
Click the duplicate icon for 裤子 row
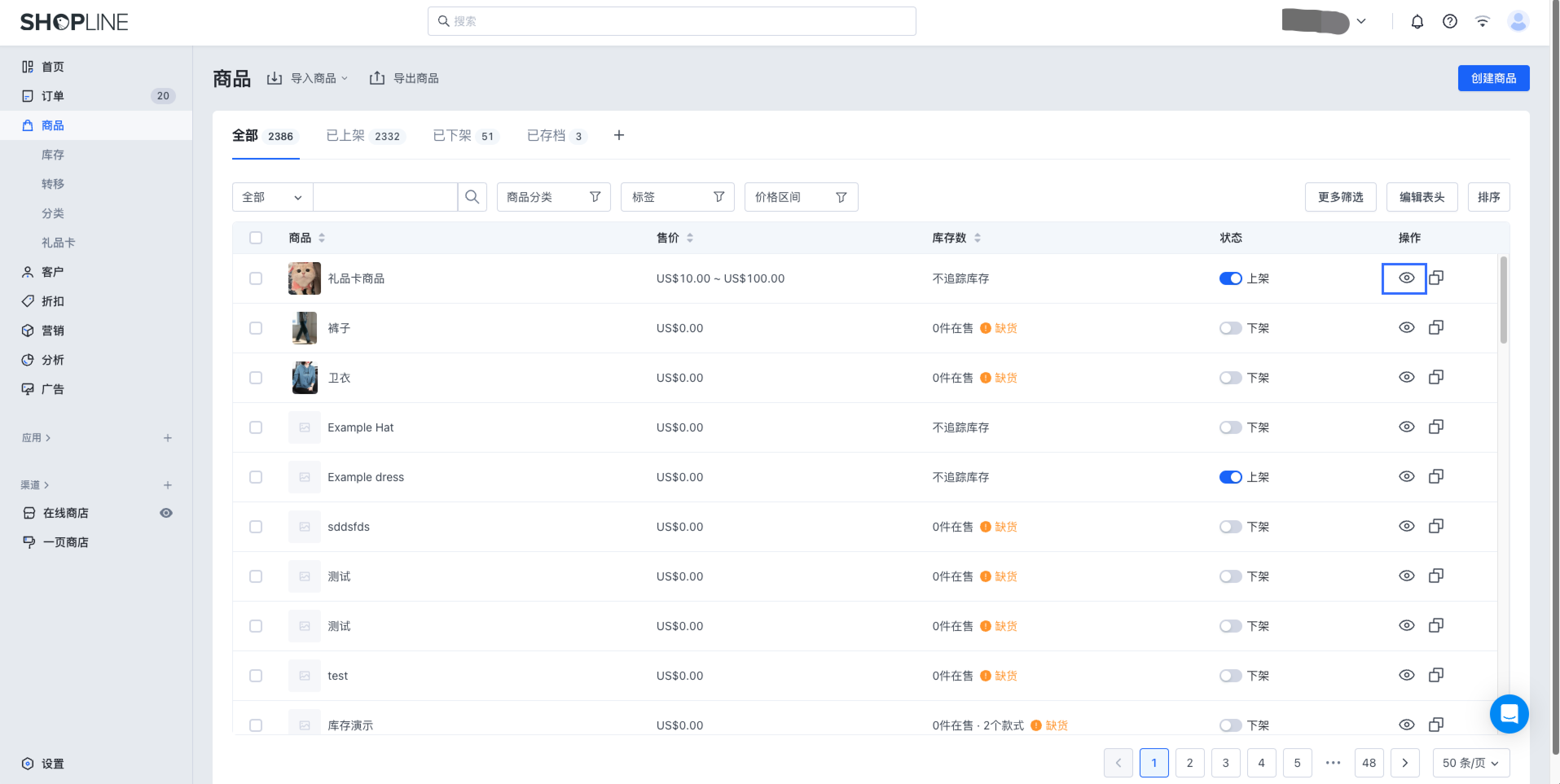(1436, 328)
